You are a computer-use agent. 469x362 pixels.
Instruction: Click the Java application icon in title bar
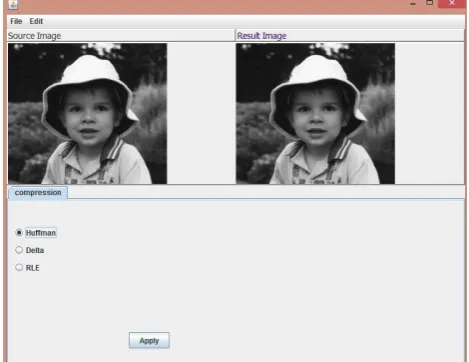(x=13, y=4)
